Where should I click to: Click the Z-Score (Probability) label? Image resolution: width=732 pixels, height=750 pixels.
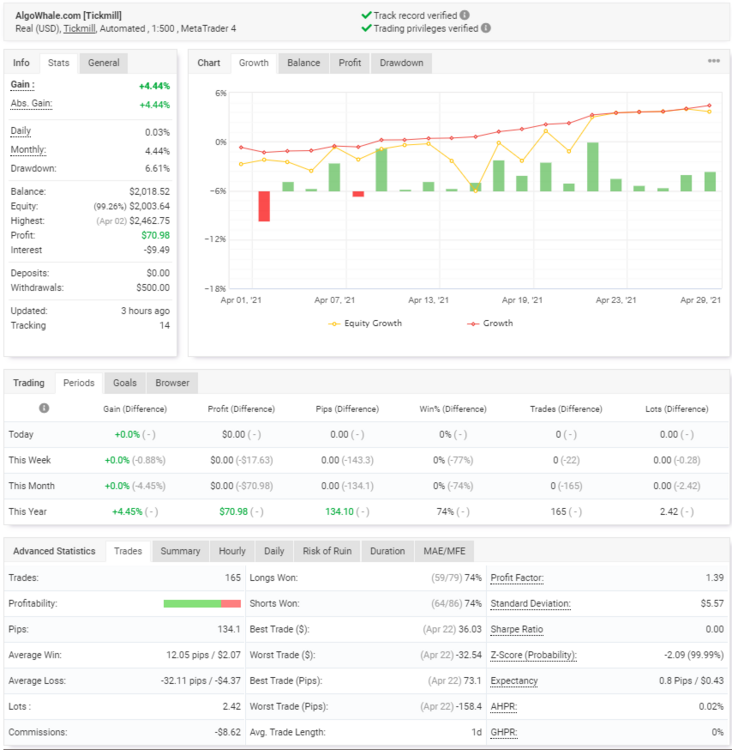tap(533, 655)
